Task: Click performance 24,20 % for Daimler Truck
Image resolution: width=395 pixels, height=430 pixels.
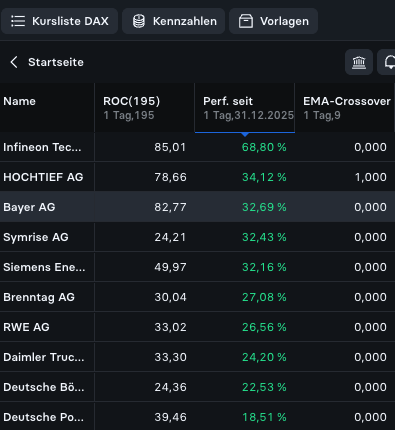Action: [x=264, y=357]
